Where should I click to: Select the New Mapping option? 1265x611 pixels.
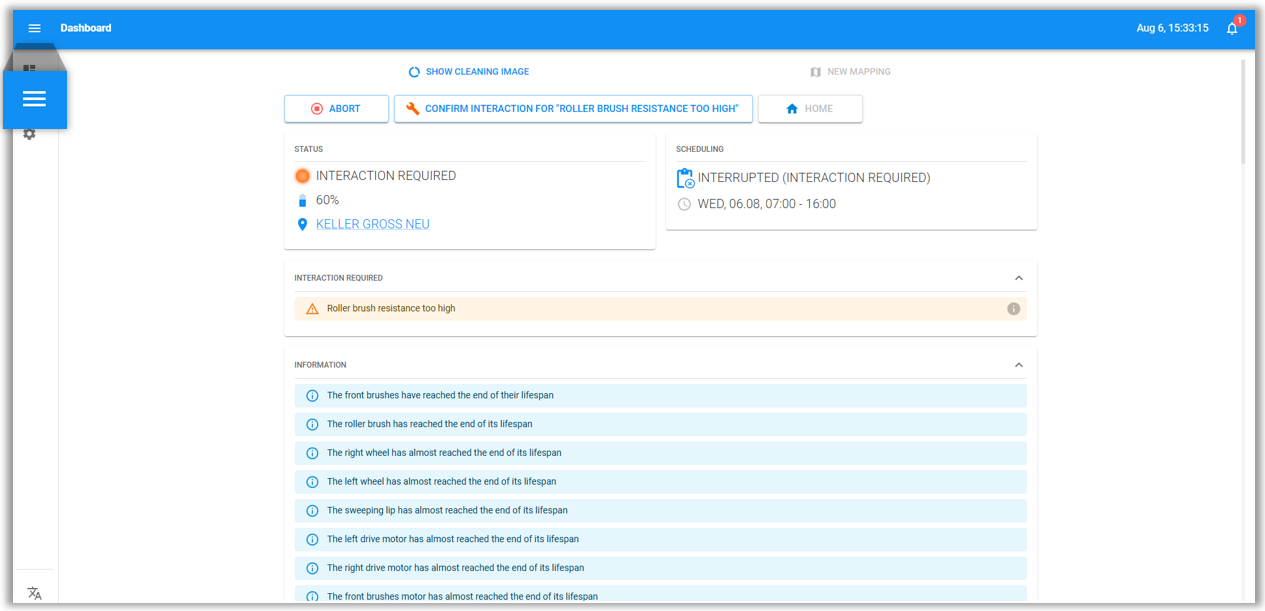[x=850, y=72]
